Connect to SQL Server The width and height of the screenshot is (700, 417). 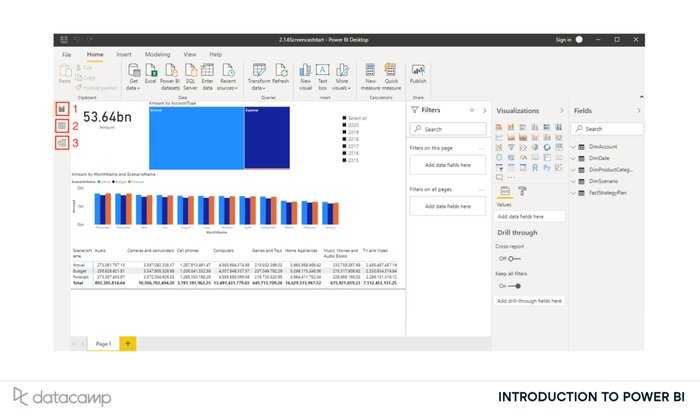coord(190,77)
